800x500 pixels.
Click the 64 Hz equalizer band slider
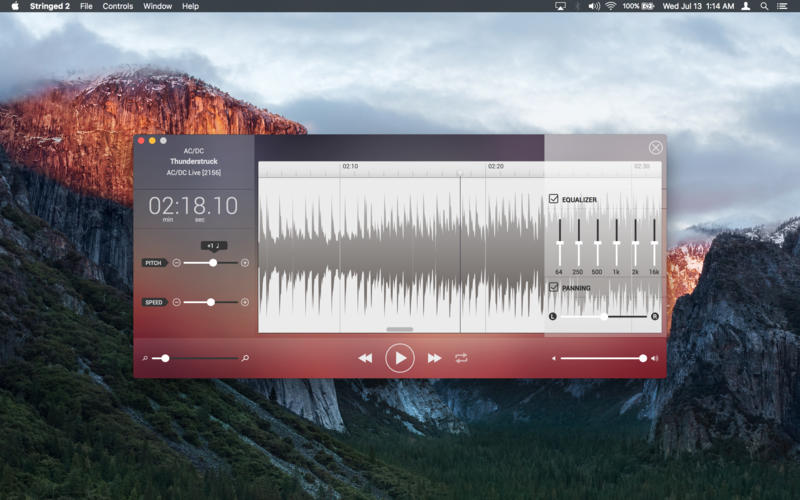pyautogui.click(x=560, y=243)
